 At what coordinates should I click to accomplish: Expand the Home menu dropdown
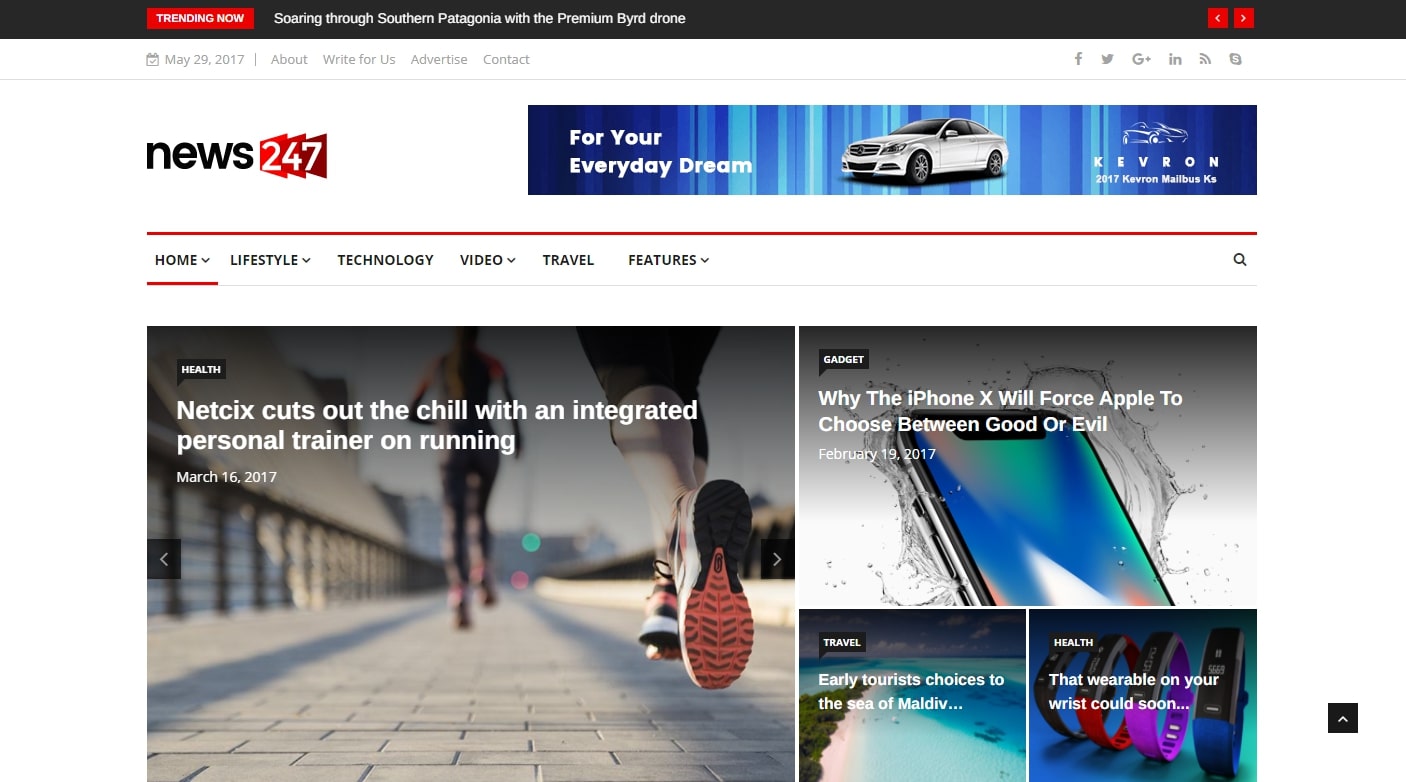[x=182, y=260]
